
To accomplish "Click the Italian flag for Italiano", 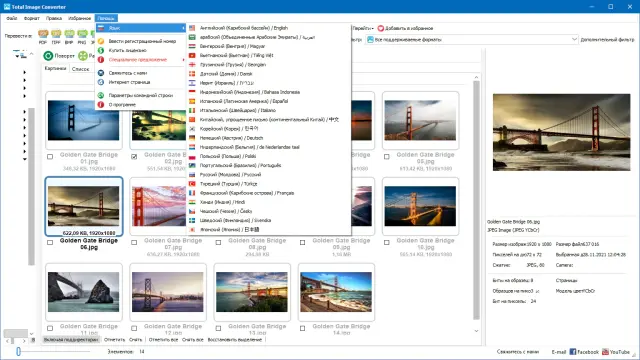I will [192, 110].
